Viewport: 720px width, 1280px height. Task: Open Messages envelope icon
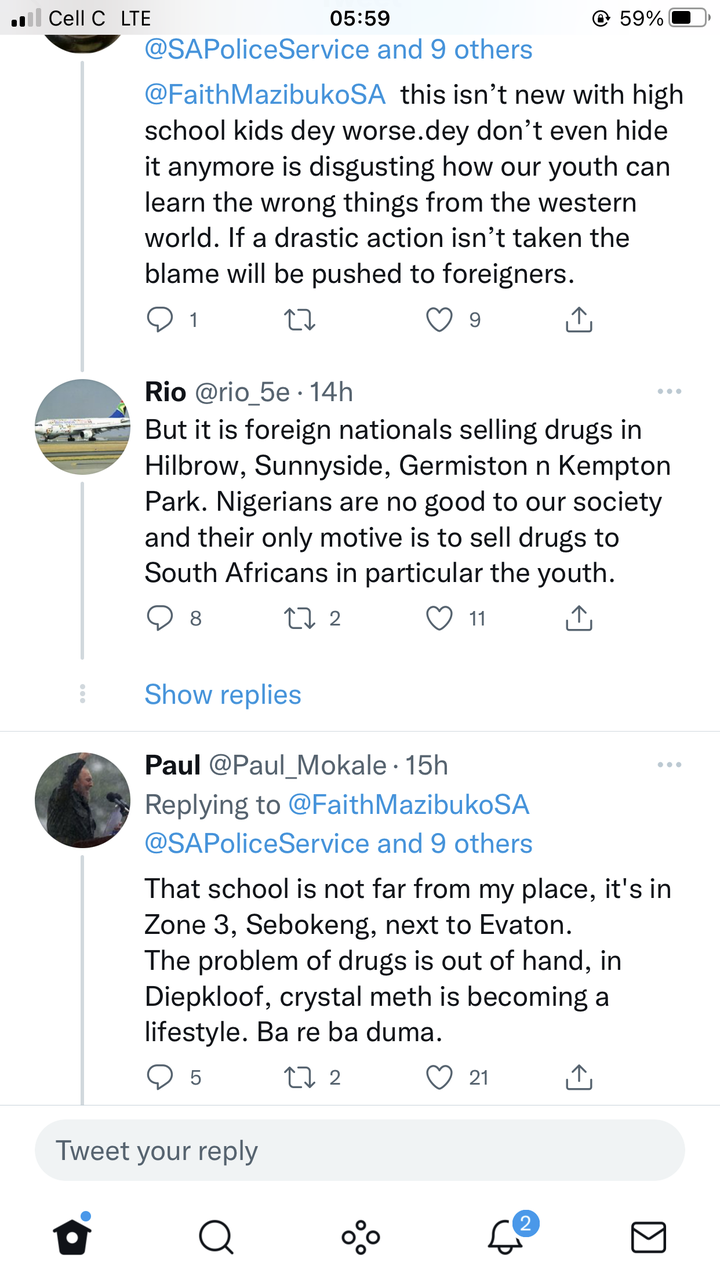pos(649,1238)
